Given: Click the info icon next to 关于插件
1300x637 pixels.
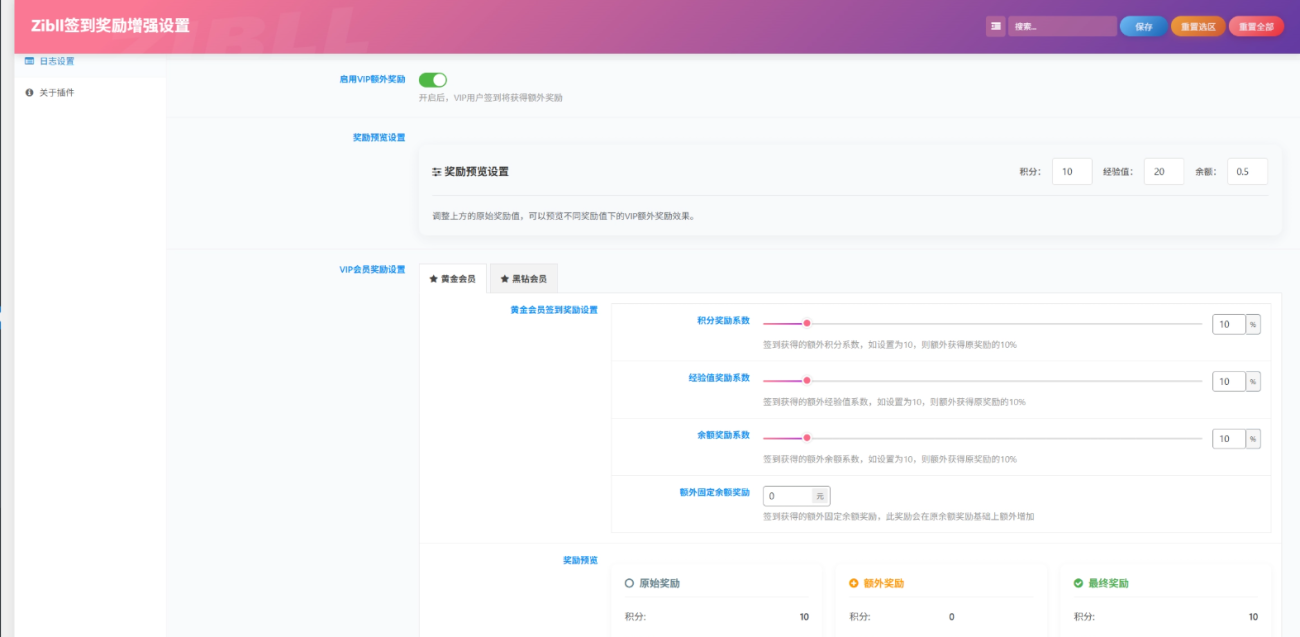Looking at the screenshot, I should point(30,93).
